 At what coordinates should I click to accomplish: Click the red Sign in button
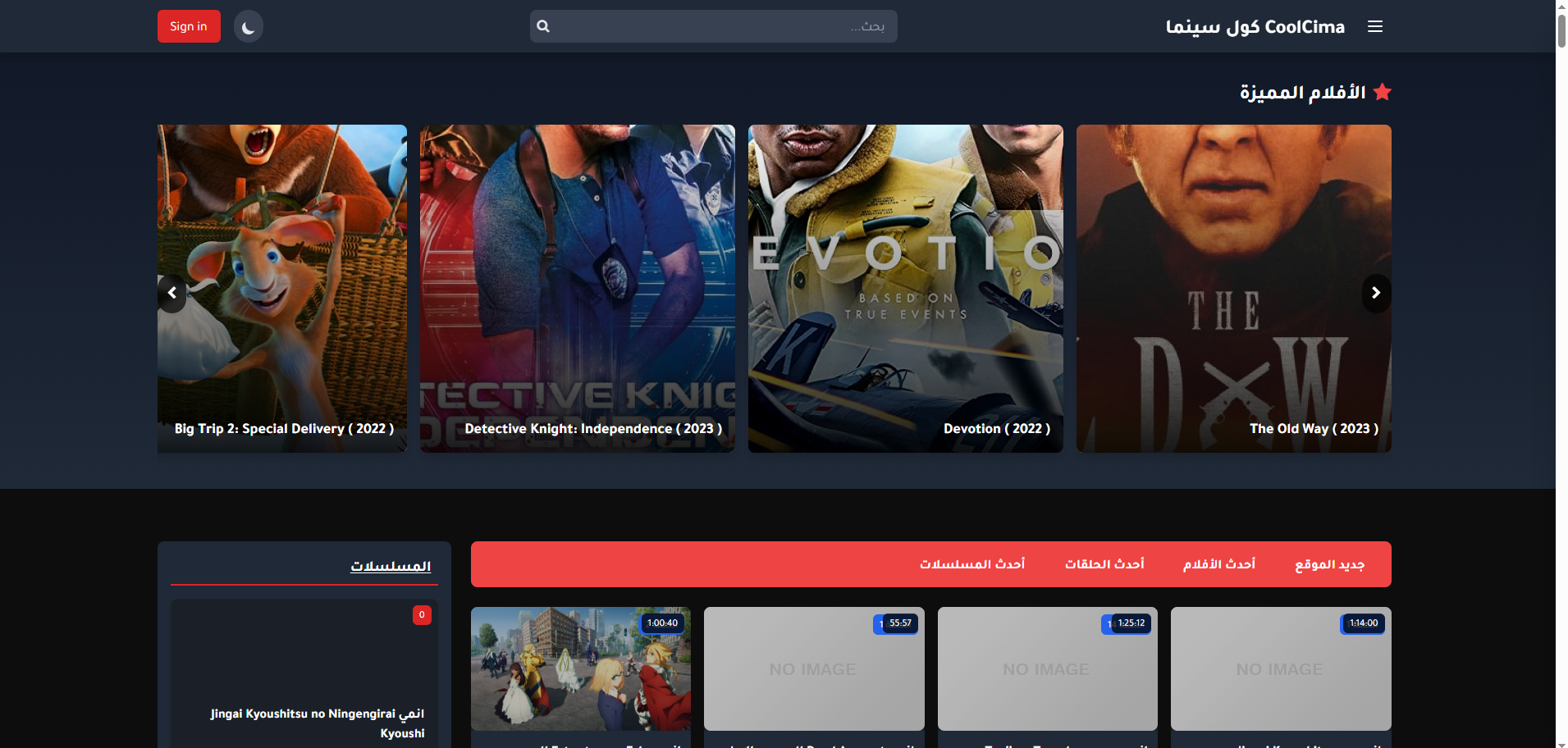[x=189, y=26]
